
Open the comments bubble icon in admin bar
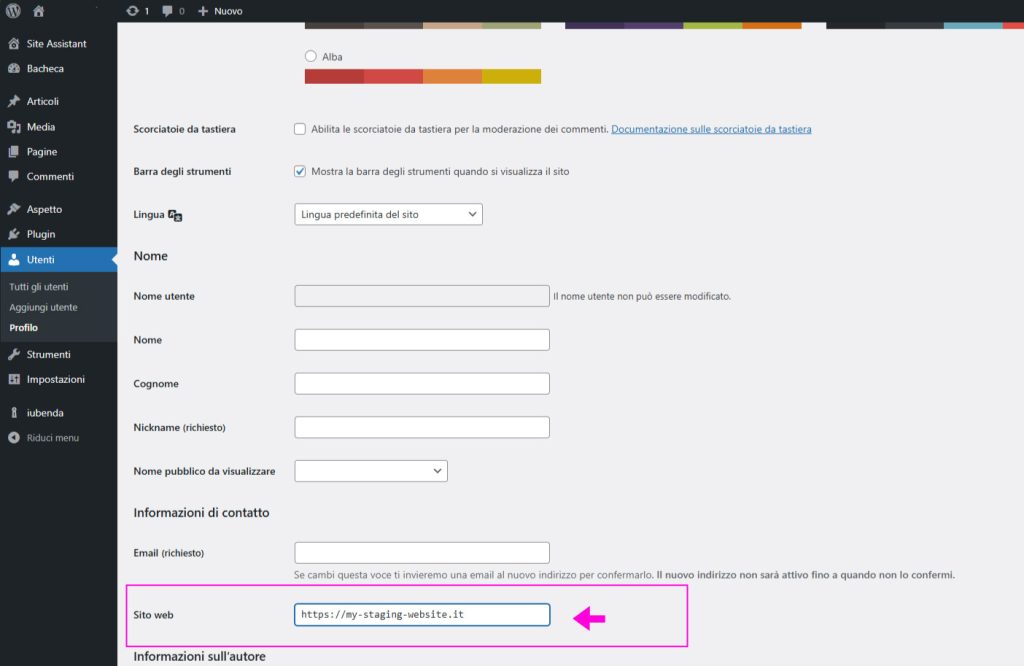coord(167,11)
